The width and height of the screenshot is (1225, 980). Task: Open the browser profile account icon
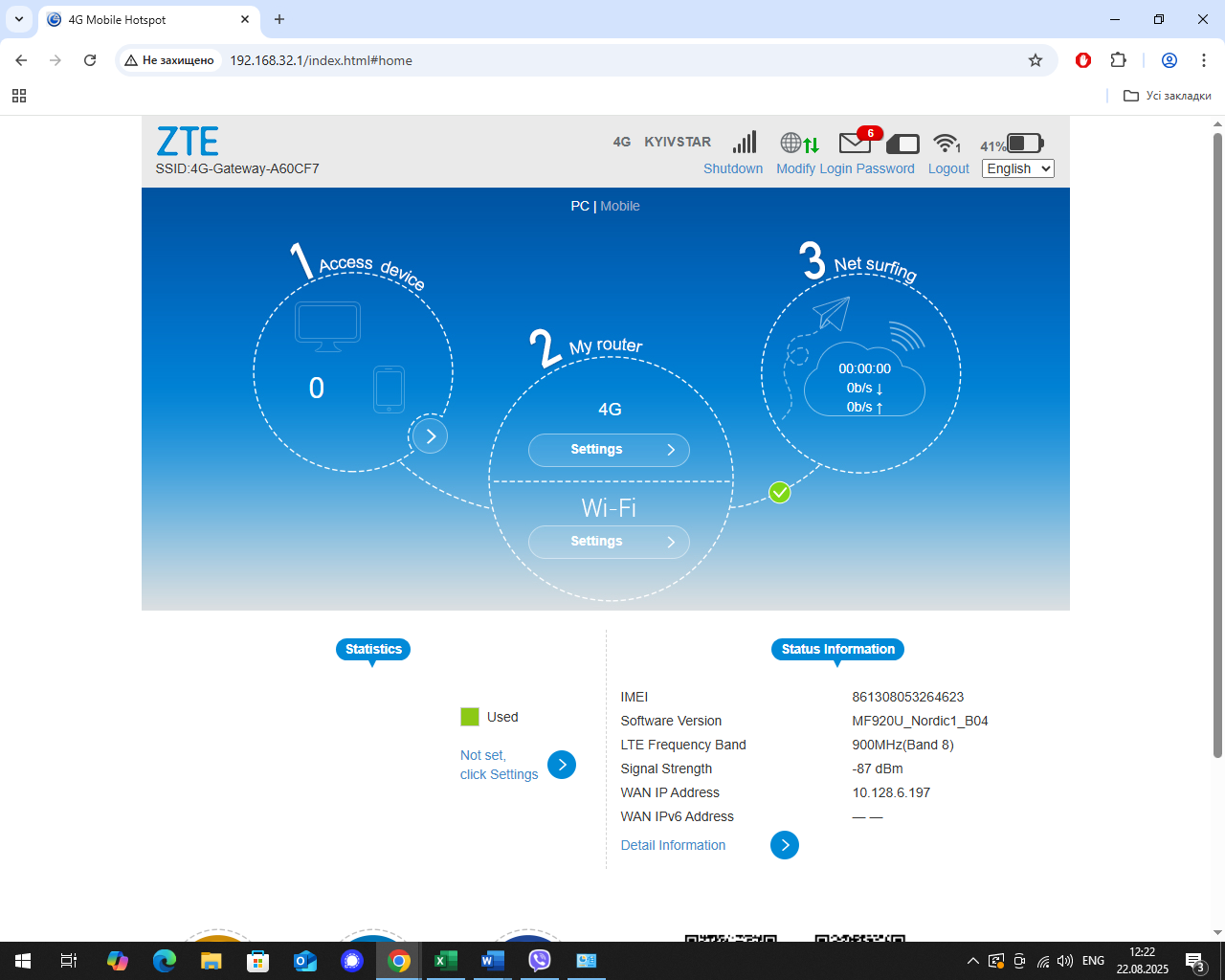[1169, 59]
